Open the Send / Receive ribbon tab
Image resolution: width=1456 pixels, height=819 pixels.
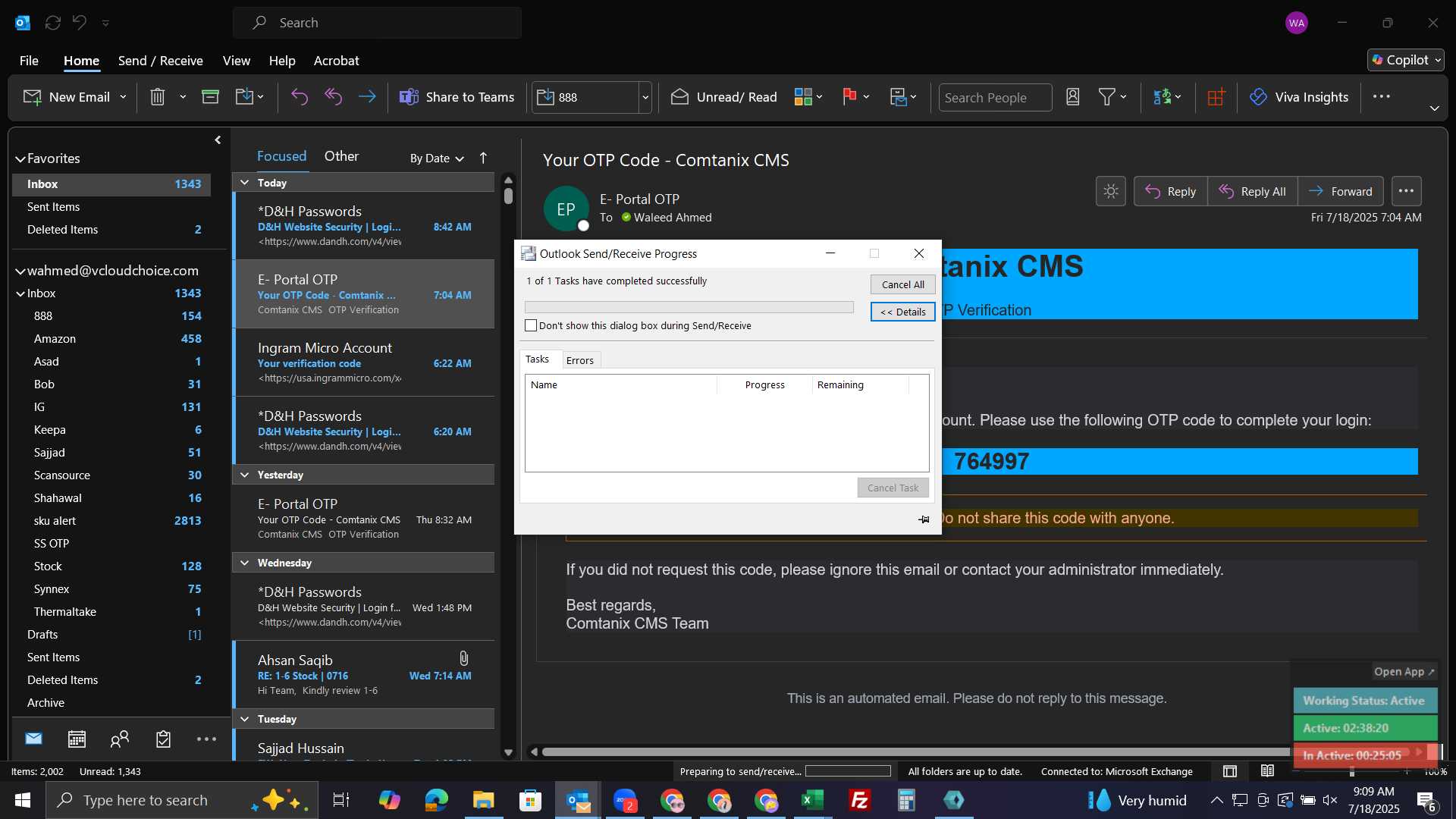pyautogui.click(x=160, y=61)
